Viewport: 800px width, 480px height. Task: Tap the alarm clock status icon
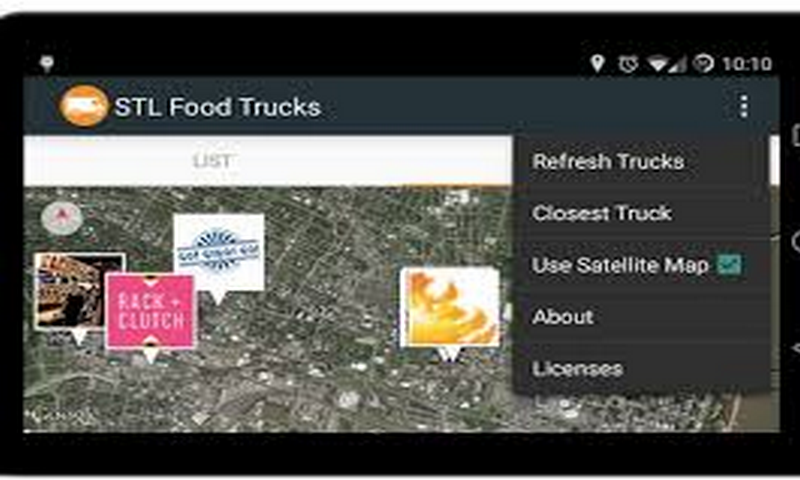tap(628, 64)
